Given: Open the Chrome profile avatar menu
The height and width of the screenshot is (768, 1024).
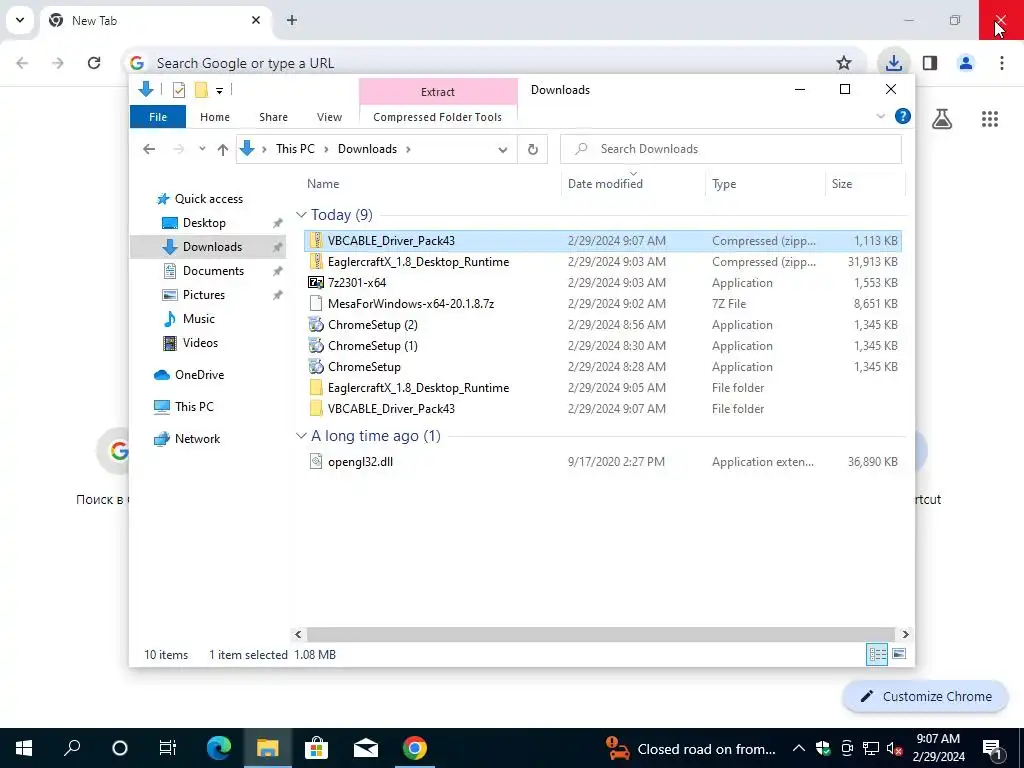Looking at the screenshot, I should 965,63.
